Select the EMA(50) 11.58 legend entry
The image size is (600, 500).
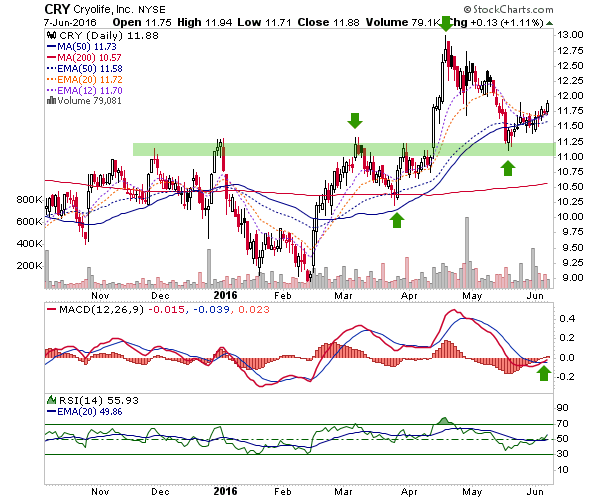pyautogui.click(x=85, y=69)
